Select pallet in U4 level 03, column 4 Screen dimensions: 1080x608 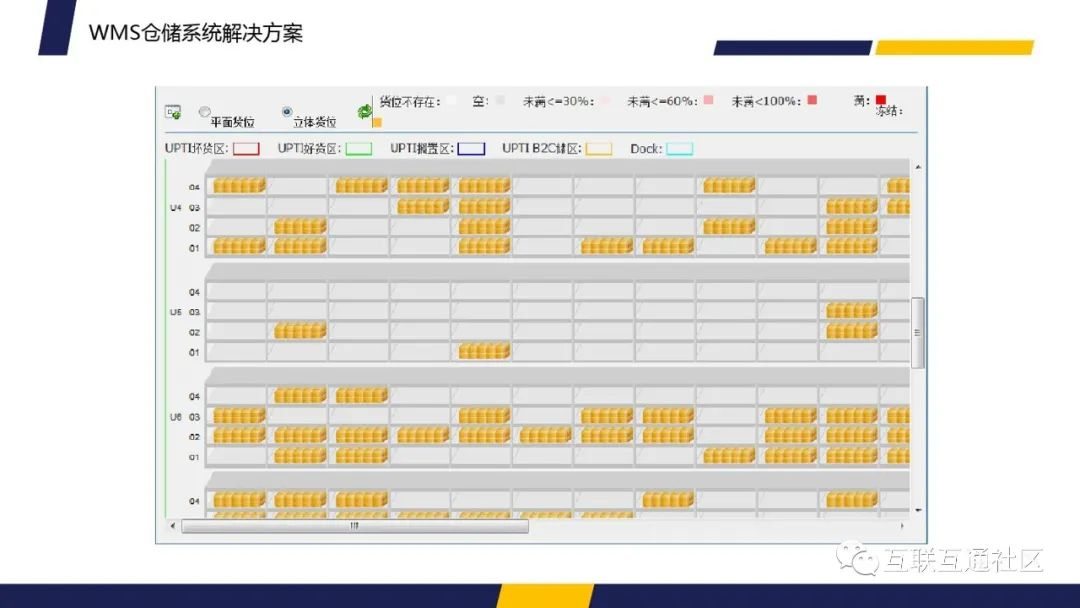coord(423,206)
